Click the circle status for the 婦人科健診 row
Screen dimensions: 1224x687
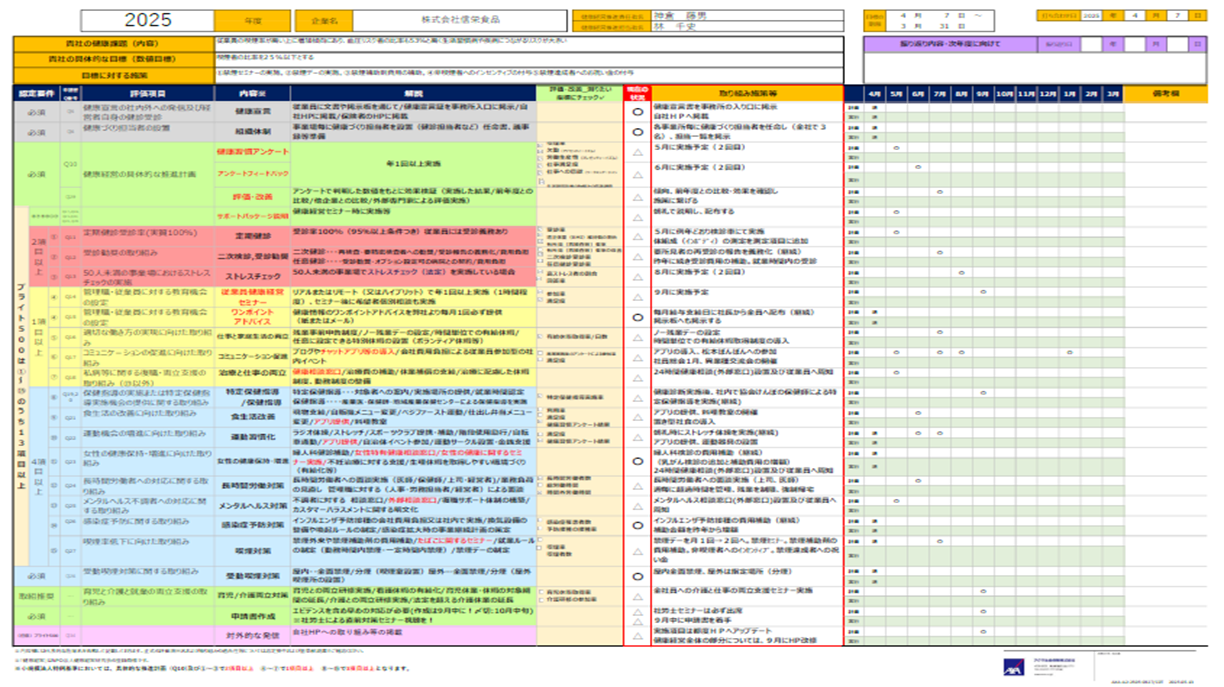pos(637,461)
